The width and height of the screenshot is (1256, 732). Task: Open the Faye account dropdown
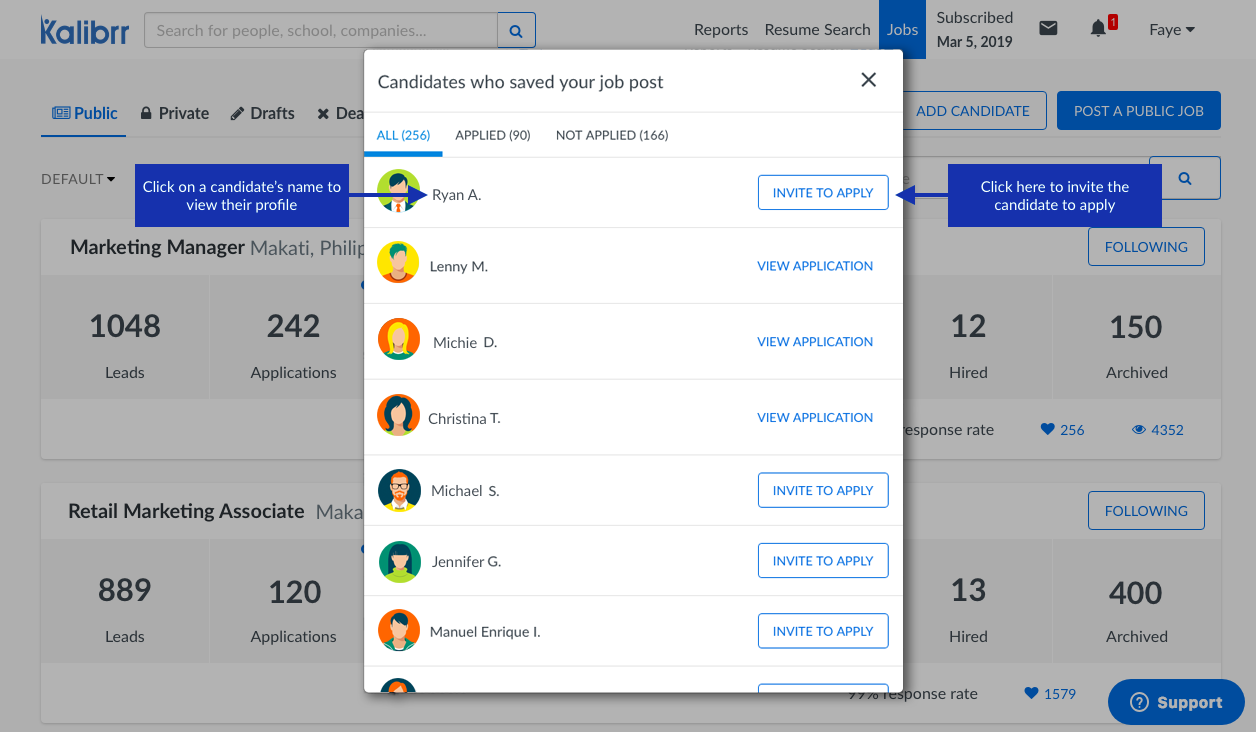coord(1171,30)
